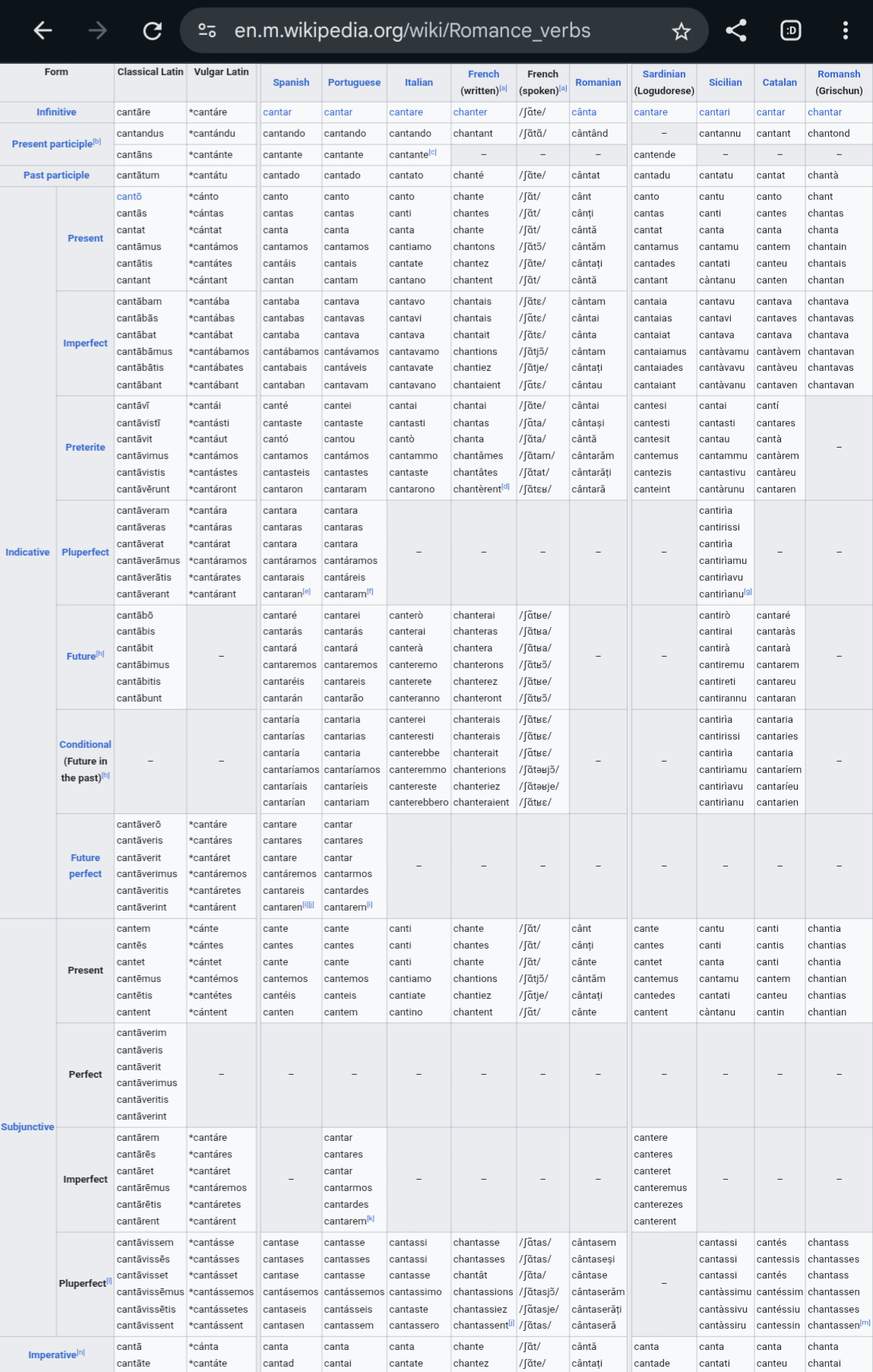Open the Italian column header link
This screenshot has height=1372, width=873.
click(x=419, y=82)
